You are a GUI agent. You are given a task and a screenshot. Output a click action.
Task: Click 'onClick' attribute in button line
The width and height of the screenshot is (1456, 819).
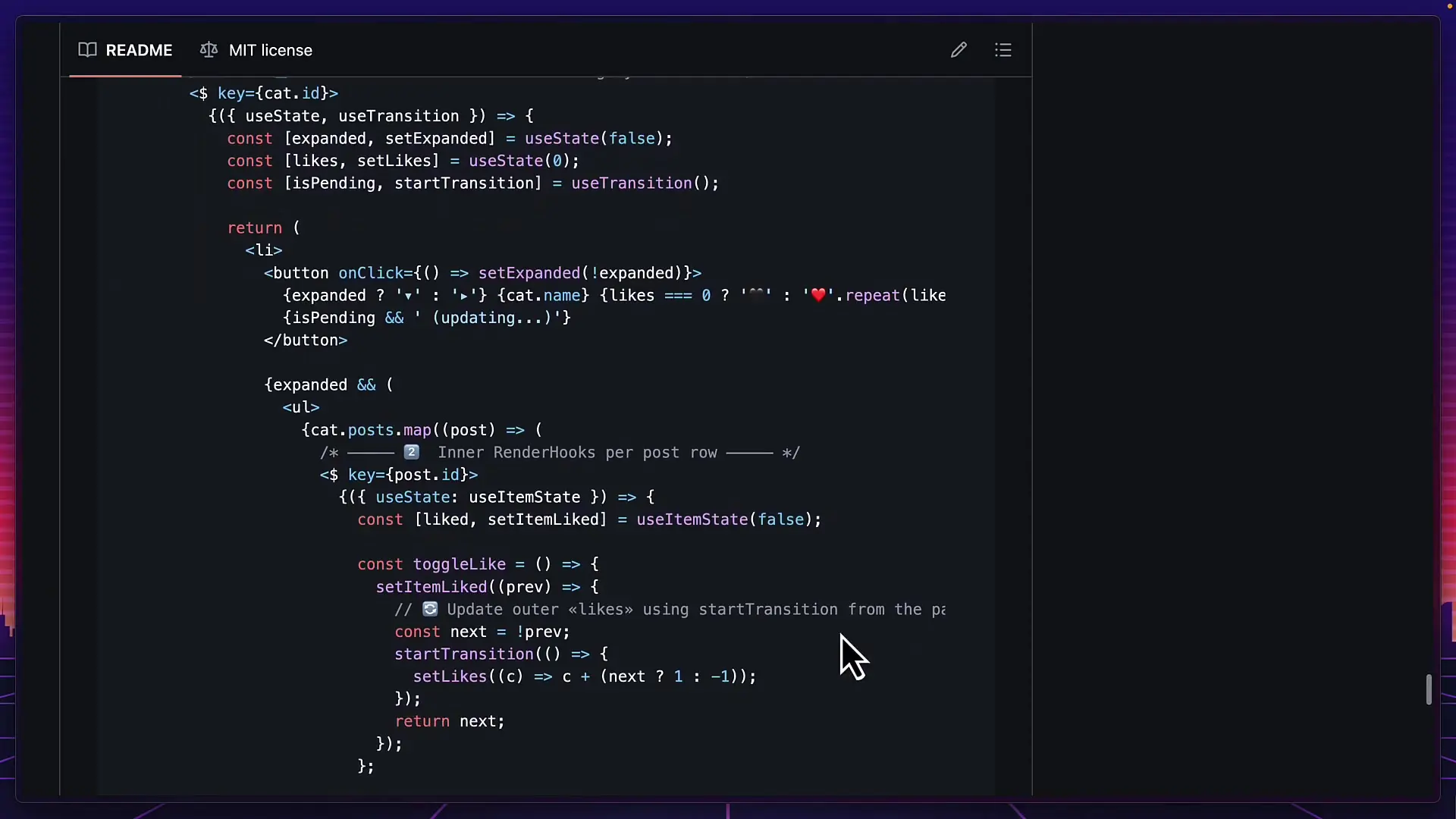(x=371, y=273)
